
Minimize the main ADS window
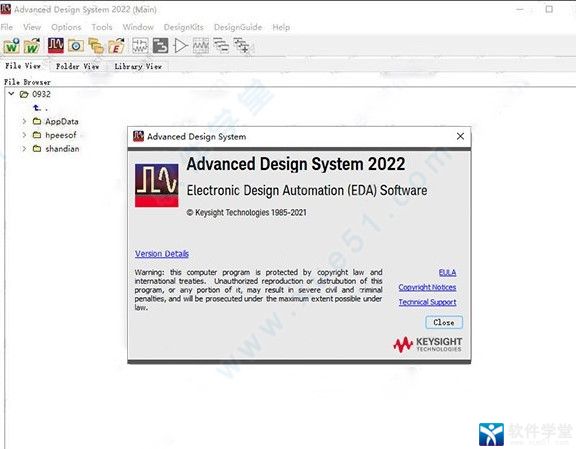click(x=519, y=9)
